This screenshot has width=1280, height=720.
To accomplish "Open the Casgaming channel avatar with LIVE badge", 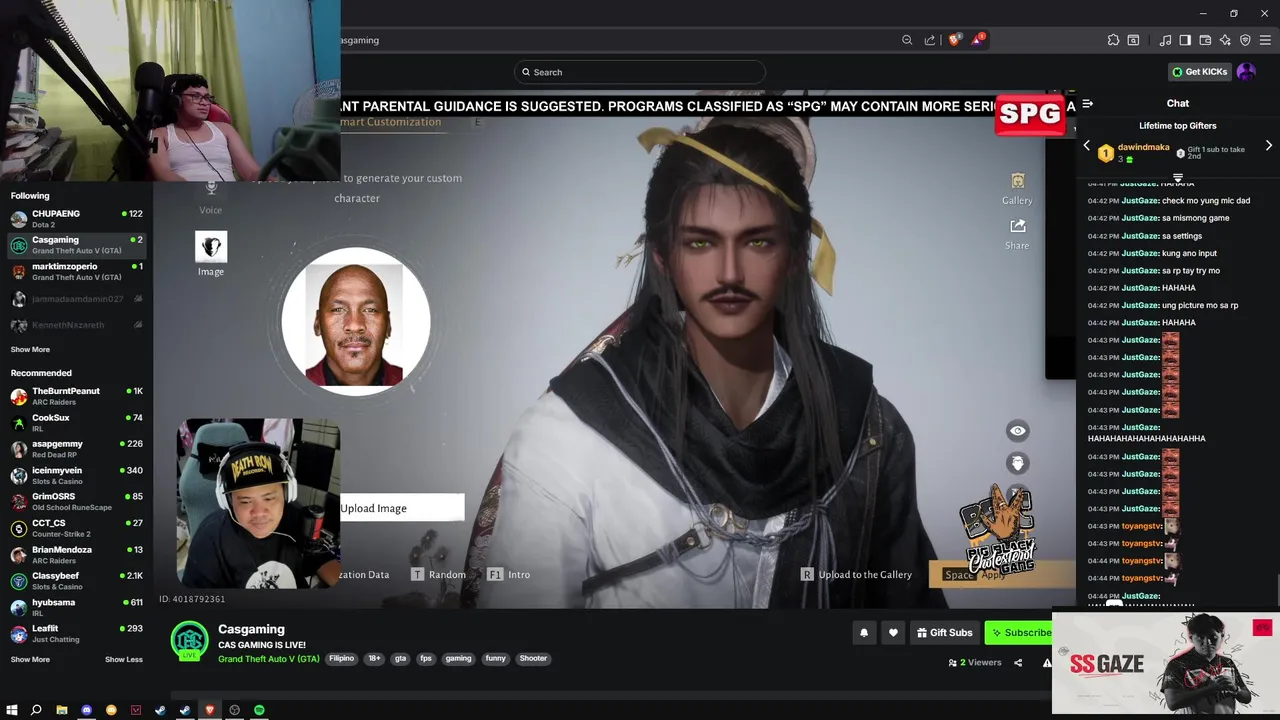I will tap(189, 642).
